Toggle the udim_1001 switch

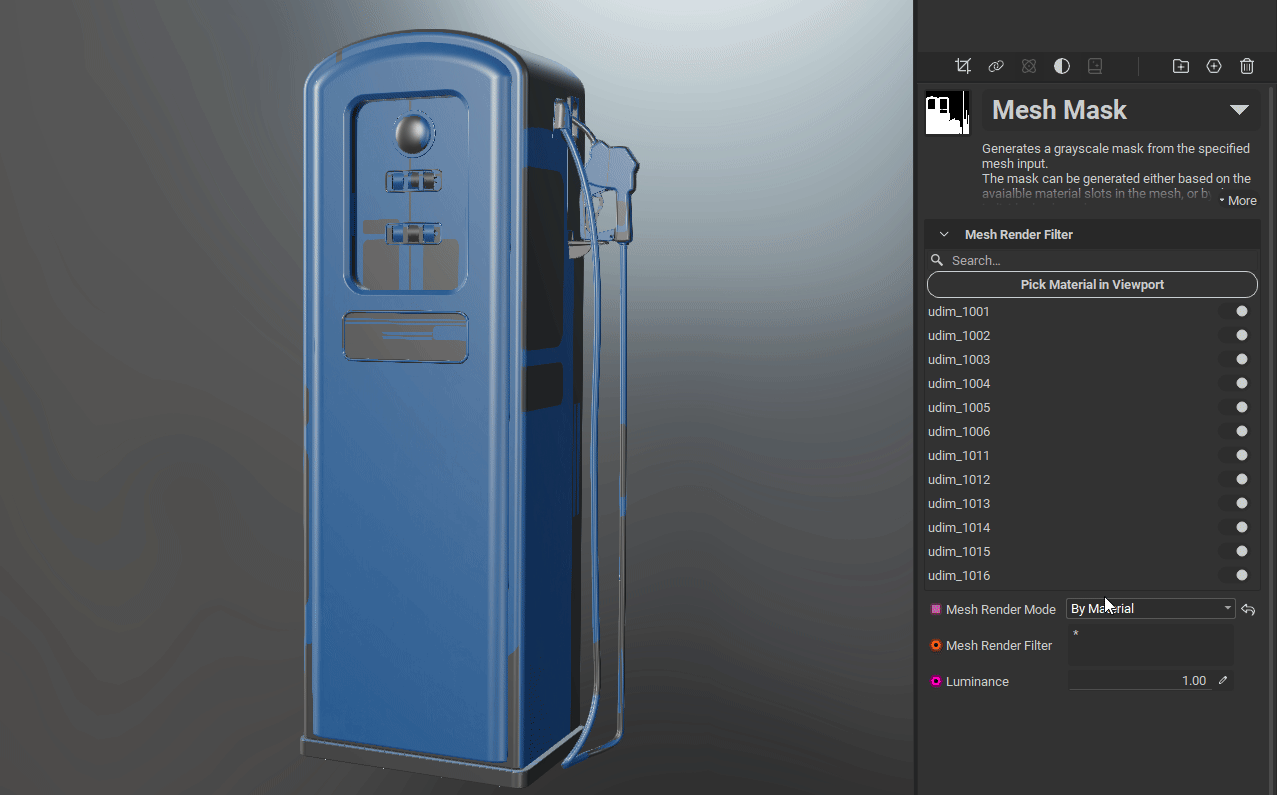pyautogui.click(x=1235, y=311)
